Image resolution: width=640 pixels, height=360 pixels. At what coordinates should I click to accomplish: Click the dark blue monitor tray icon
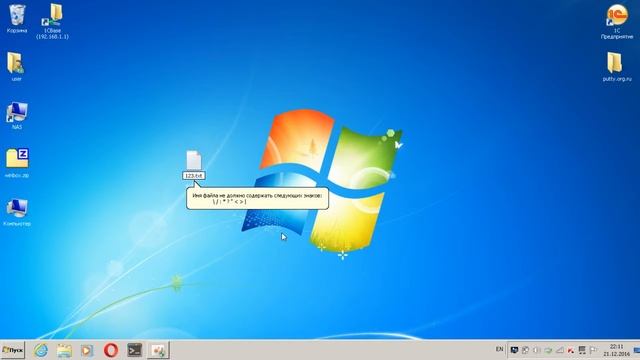pyautogui.click(x=514, y=350)
